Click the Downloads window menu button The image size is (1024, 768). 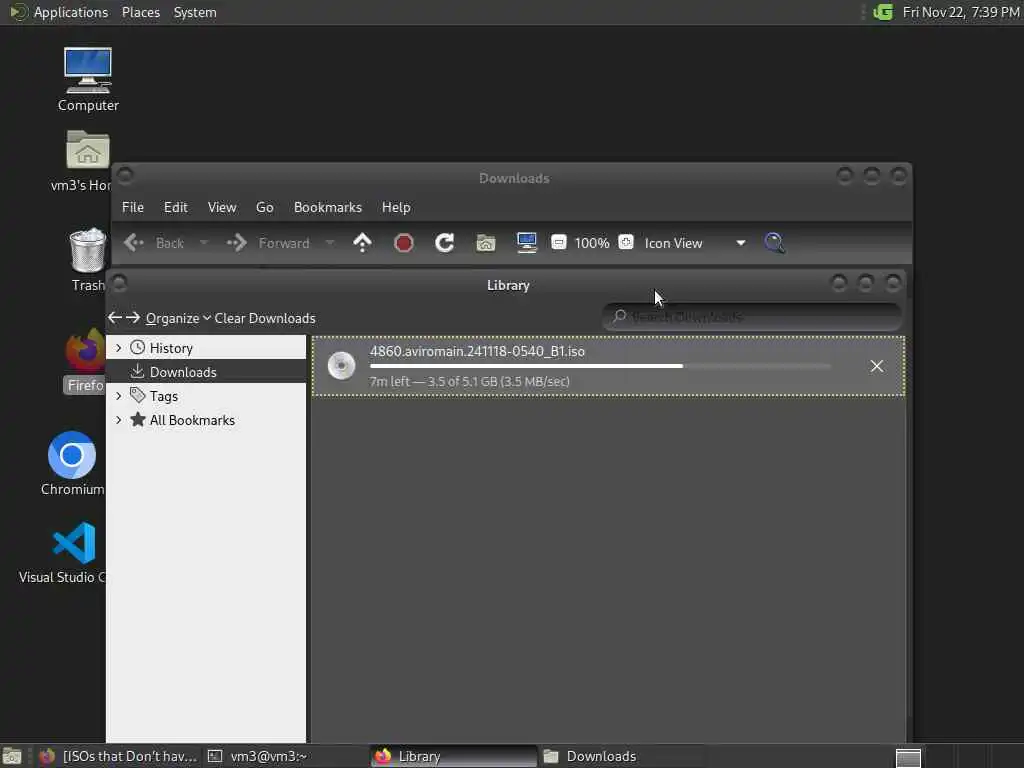click(x=125, y=175)
